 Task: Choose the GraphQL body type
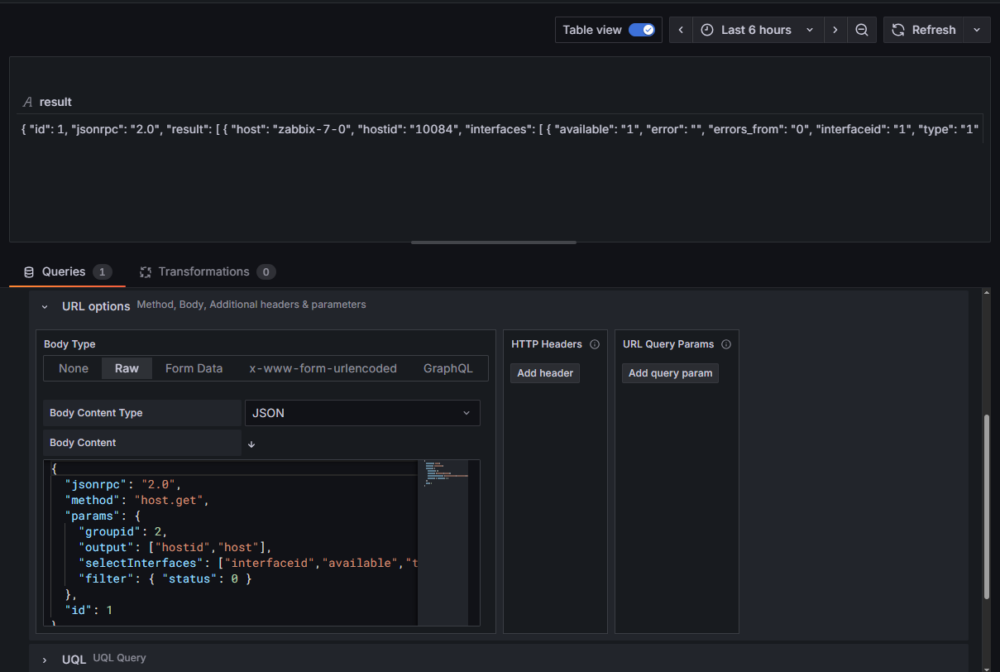click(447, 368)
